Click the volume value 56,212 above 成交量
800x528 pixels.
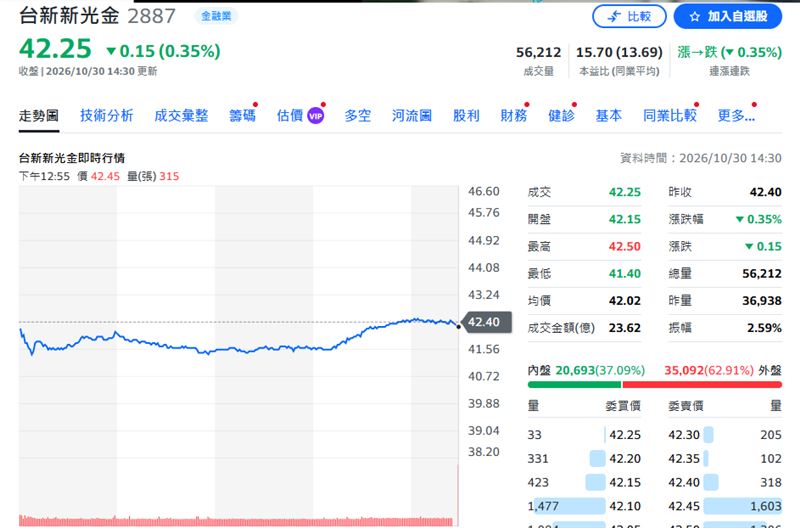click(x=538, y=53)
